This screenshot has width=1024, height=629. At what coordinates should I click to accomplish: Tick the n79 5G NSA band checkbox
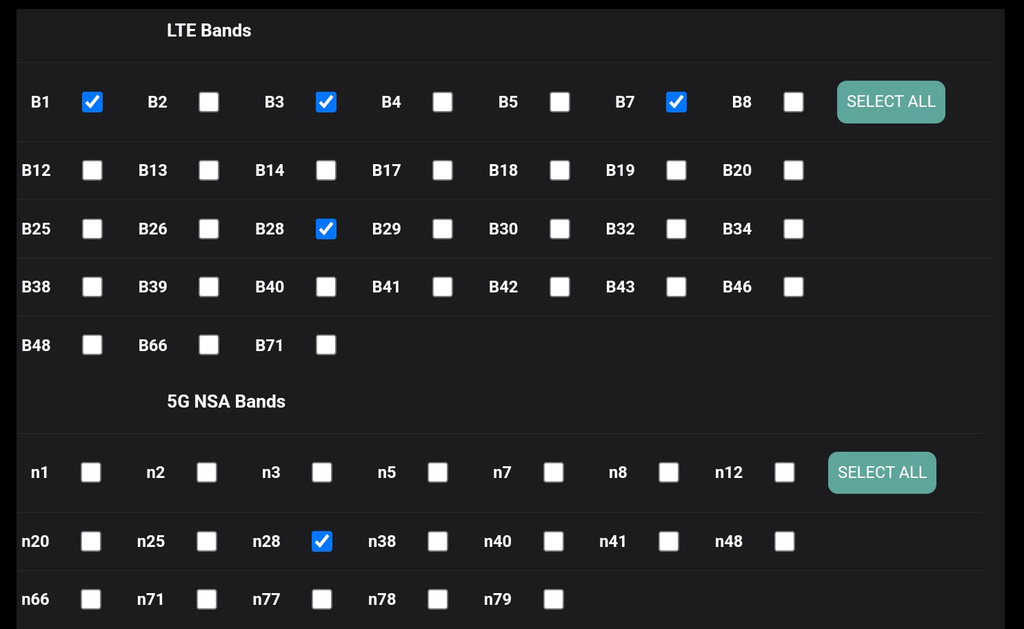pos(553,599)
